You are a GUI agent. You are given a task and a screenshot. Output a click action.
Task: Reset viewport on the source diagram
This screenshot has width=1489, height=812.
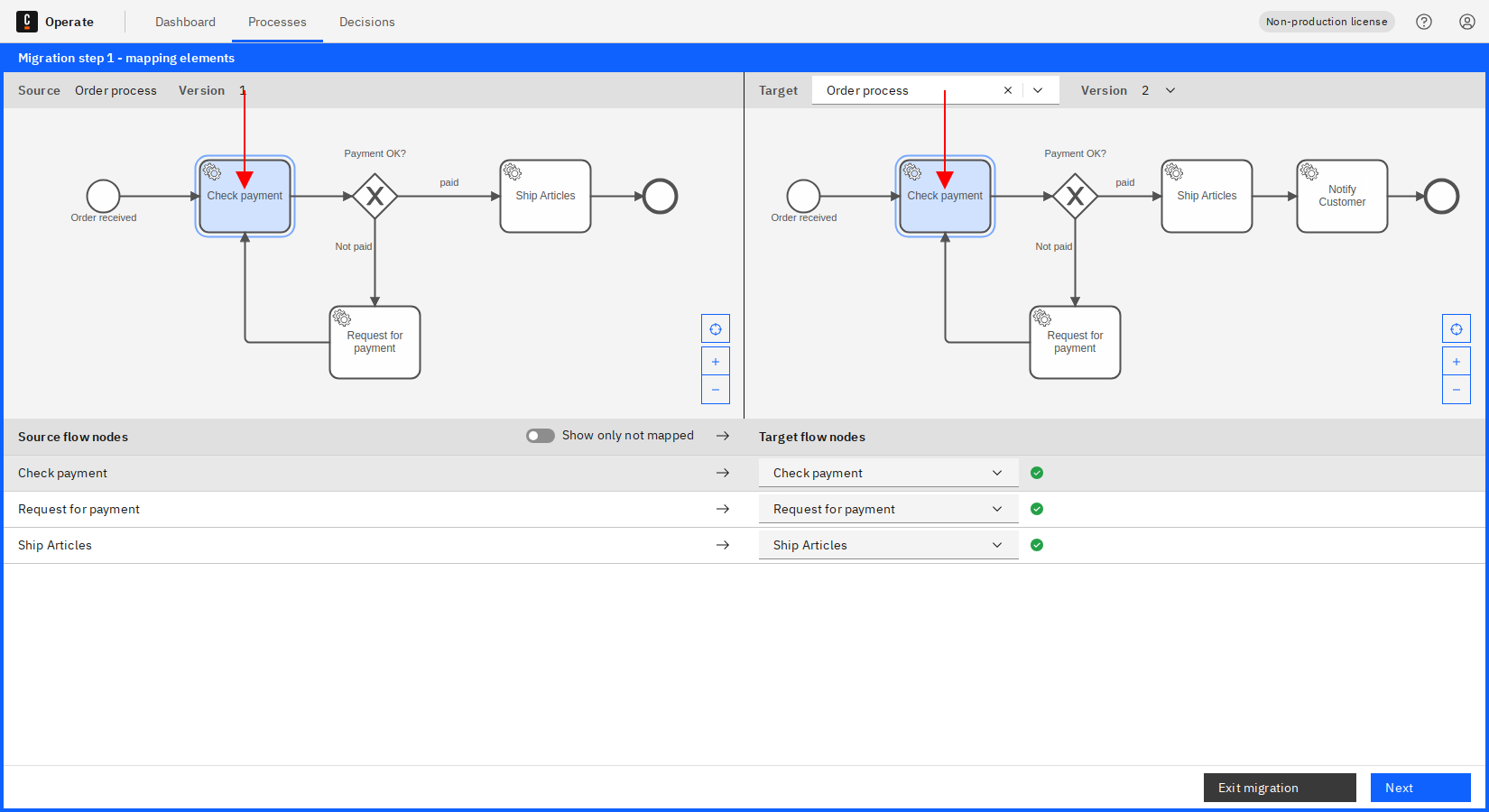715,328
